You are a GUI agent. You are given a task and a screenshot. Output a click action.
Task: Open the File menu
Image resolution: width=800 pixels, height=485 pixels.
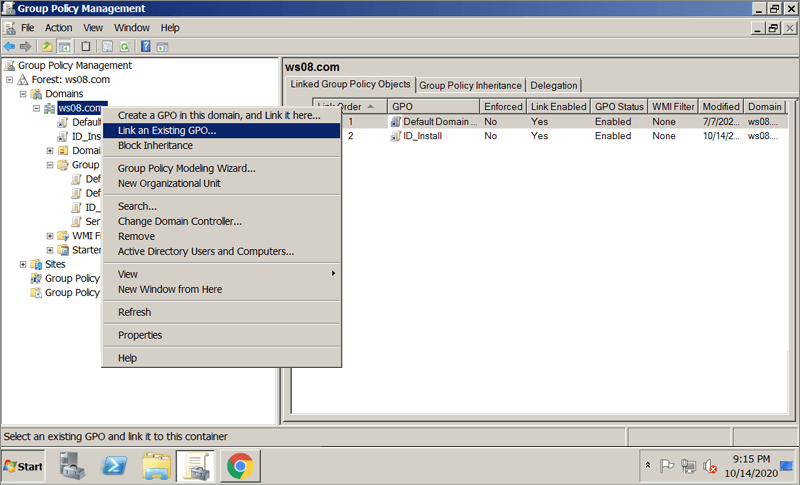point(28,28)
